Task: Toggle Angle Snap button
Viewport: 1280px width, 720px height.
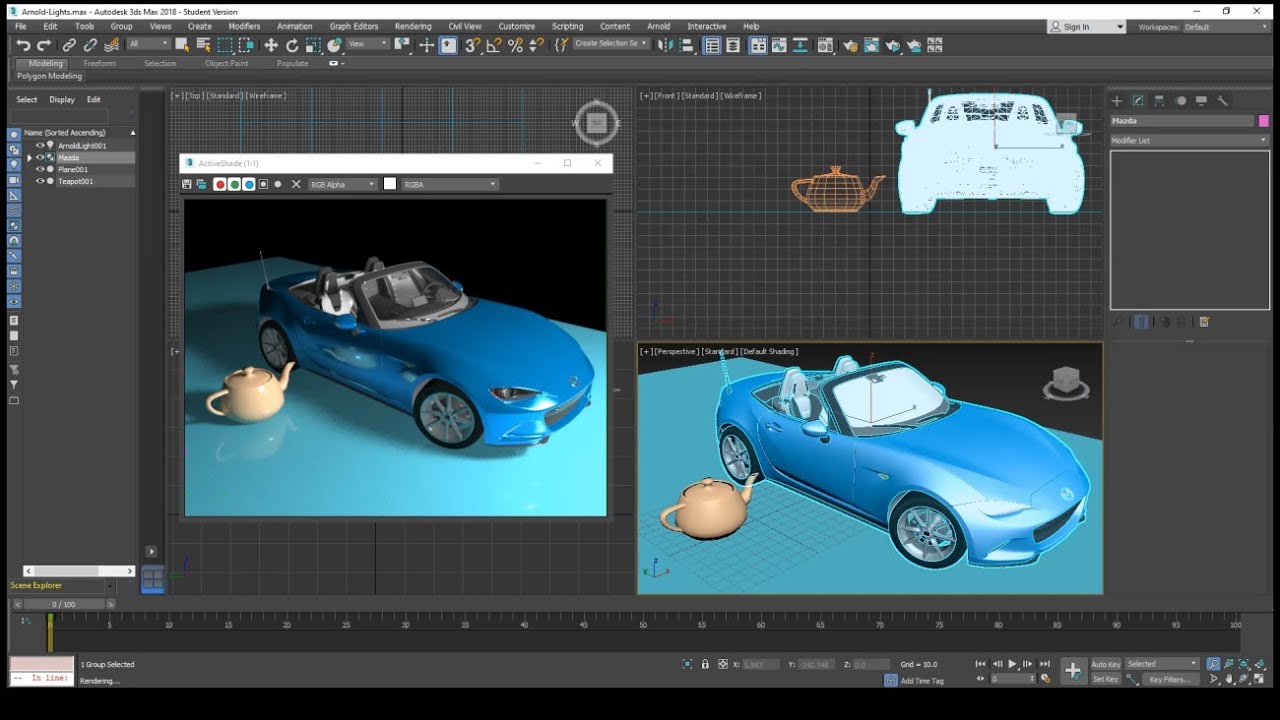Action: [x=493, y=45]
